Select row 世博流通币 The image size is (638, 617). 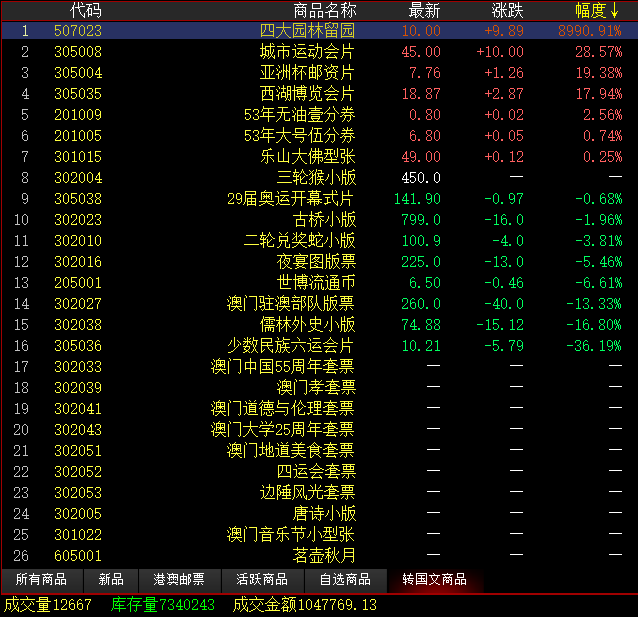(319, 283)
